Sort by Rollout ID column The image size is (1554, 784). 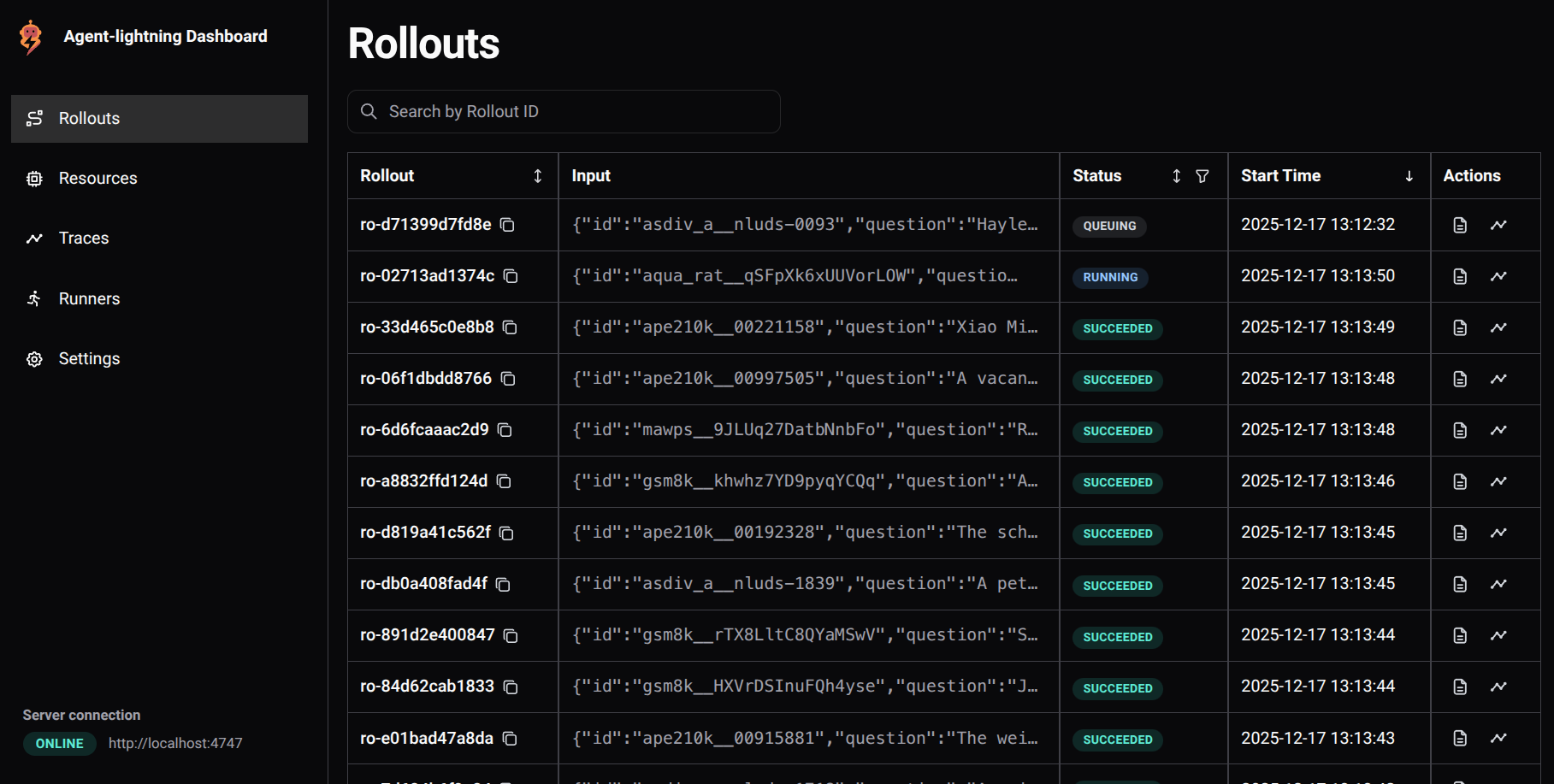[x=538, y=176]
